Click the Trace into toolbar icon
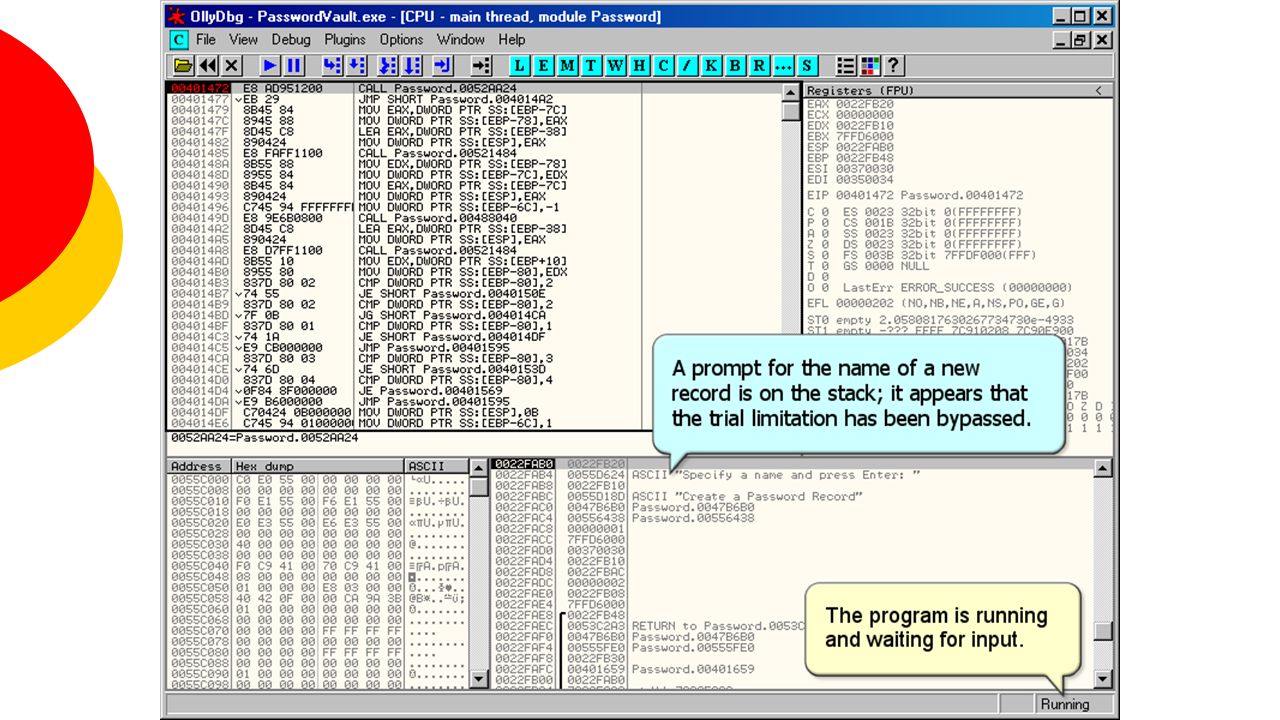The height and width of the screenshot is (720, 1280). 388,66
